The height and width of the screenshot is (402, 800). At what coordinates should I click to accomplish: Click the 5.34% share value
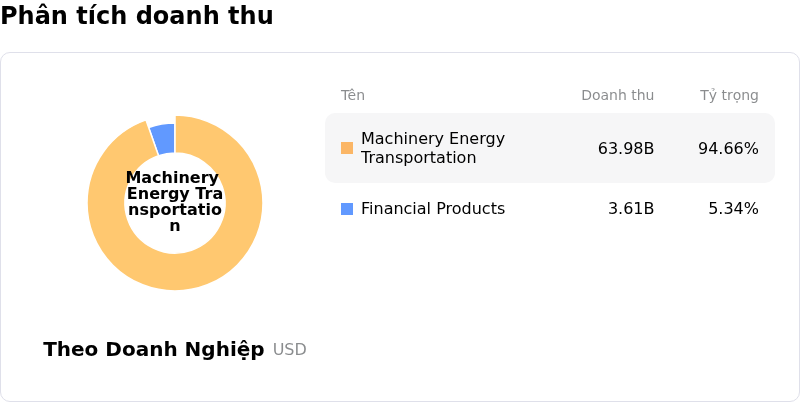(x=733, y=209)
